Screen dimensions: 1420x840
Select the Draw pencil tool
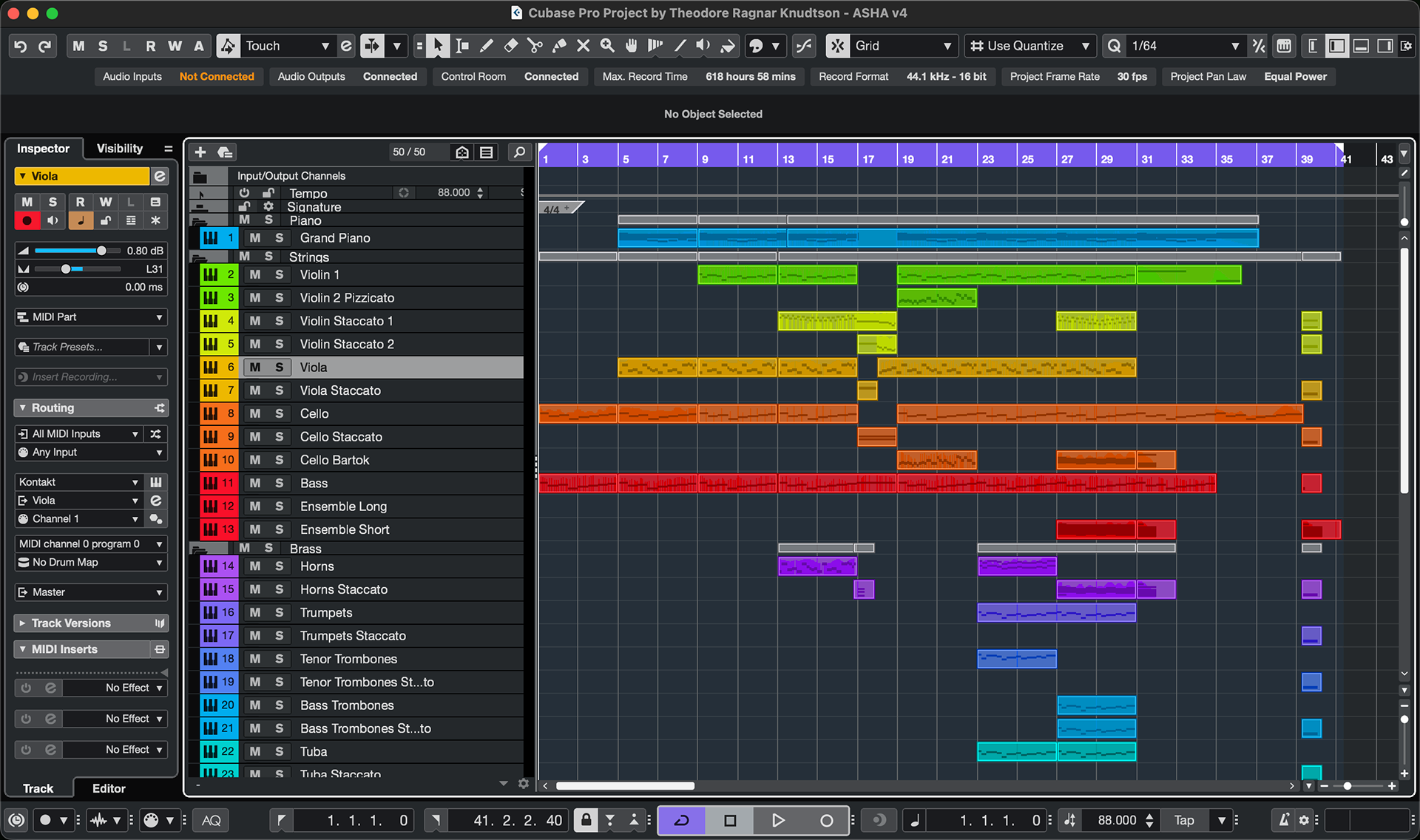[486, 46]
